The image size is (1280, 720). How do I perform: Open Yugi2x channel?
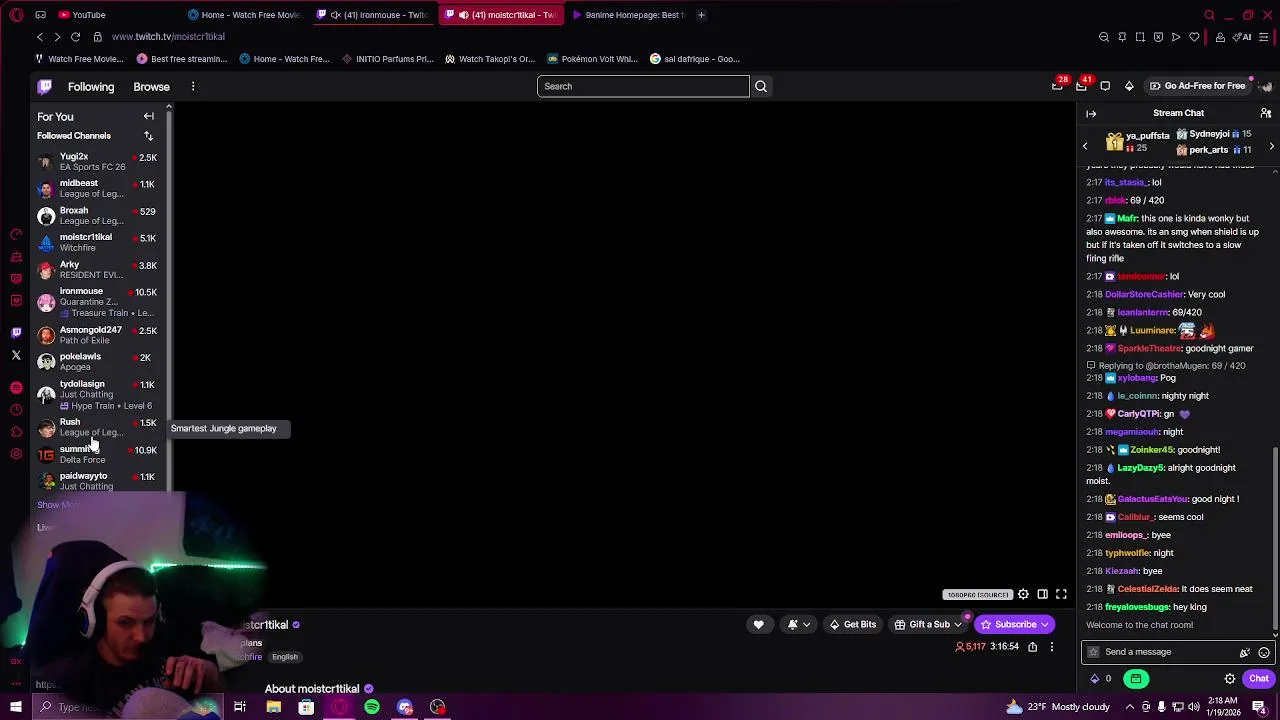click(97, 162)
